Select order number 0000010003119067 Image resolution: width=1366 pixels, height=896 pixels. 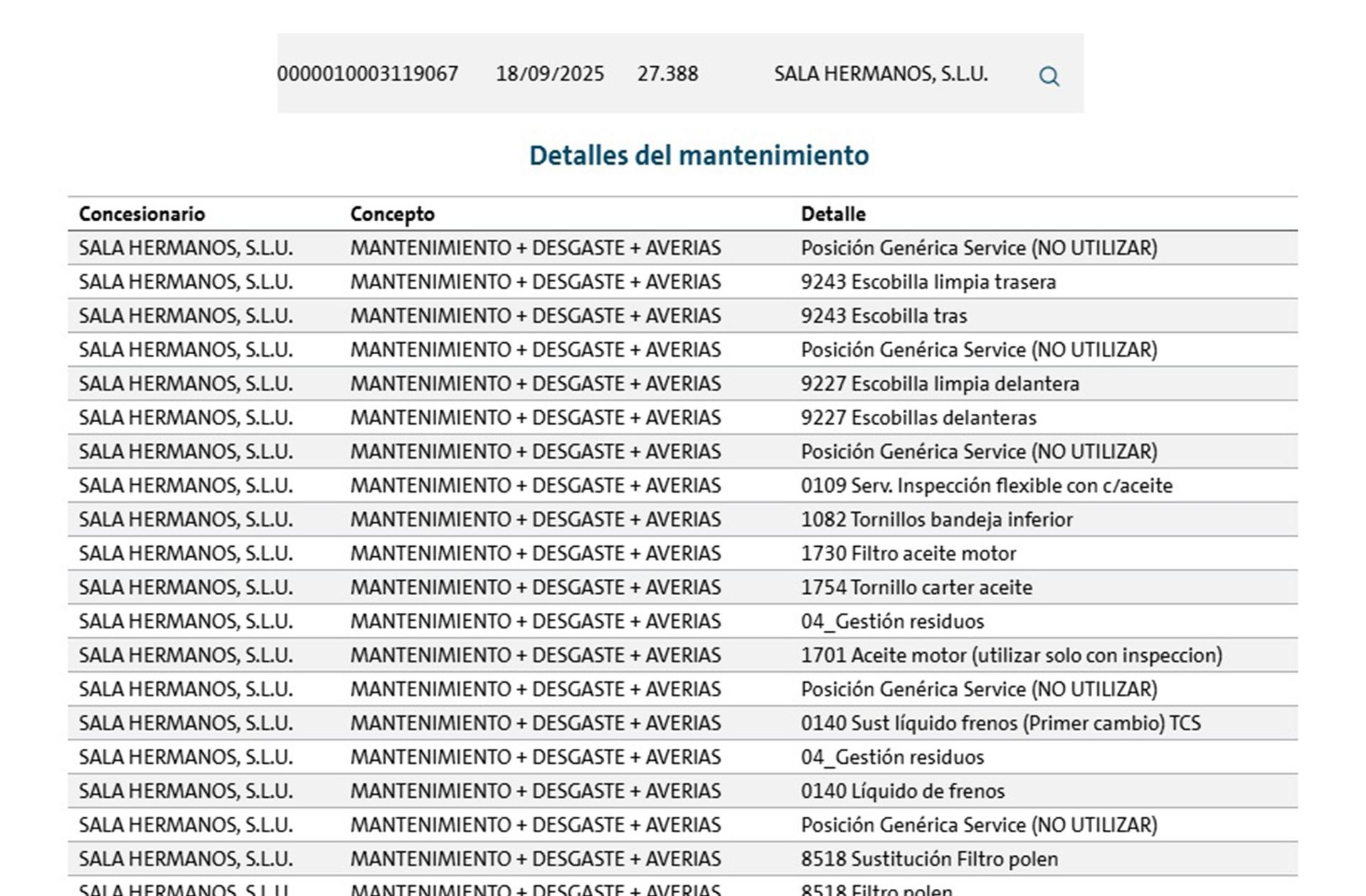368,74
